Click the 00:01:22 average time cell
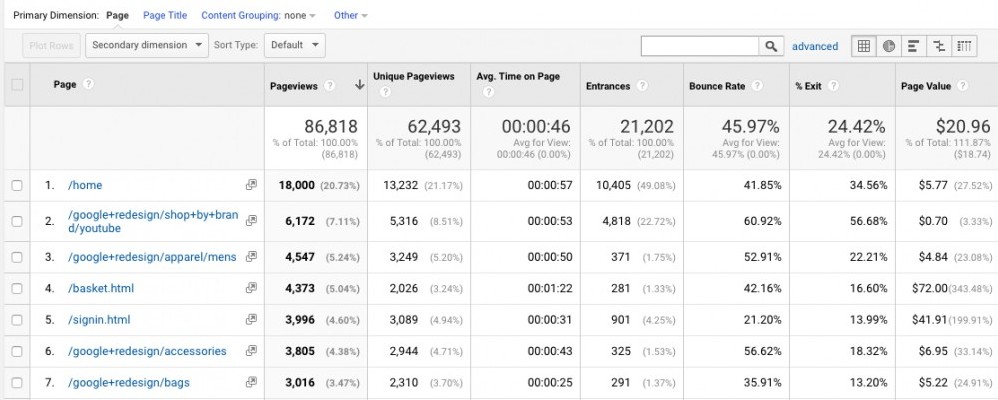This screenshot has width=998, height=400. coord(549,289)
